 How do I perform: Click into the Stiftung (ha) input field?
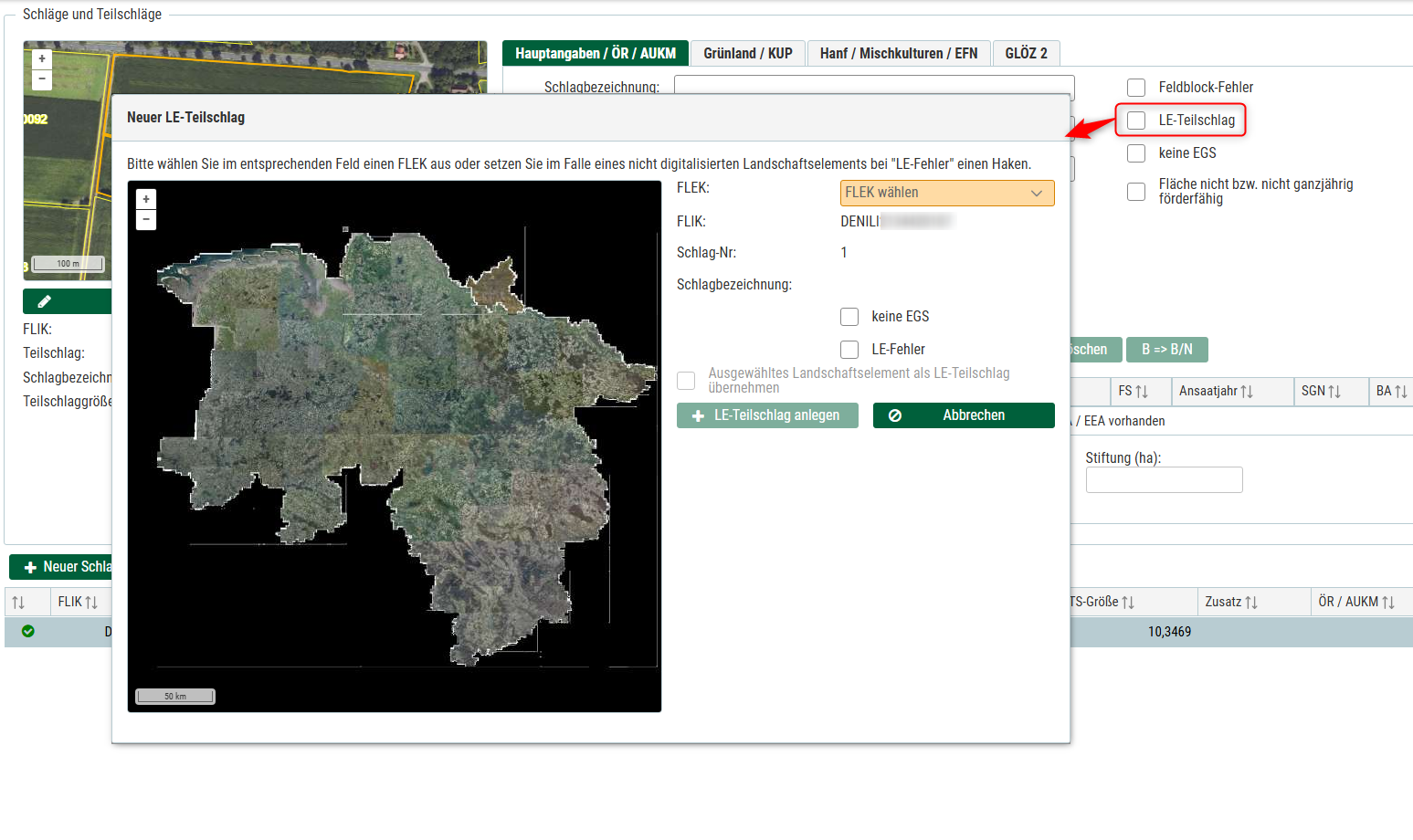pyautogui.click(x=1164, y=480)
